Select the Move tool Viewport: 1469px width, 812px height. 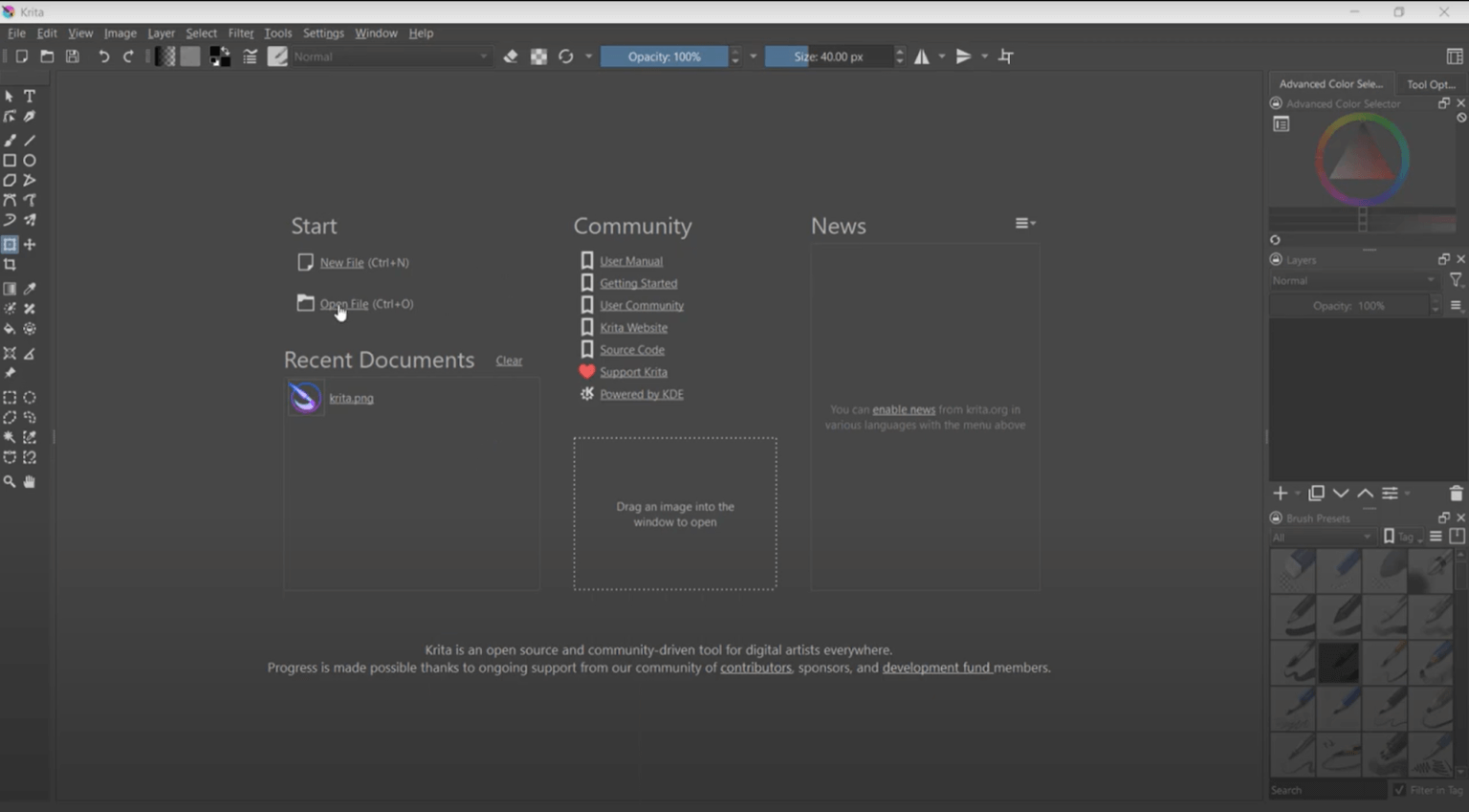pyautogui.click(x=30, y=245)
